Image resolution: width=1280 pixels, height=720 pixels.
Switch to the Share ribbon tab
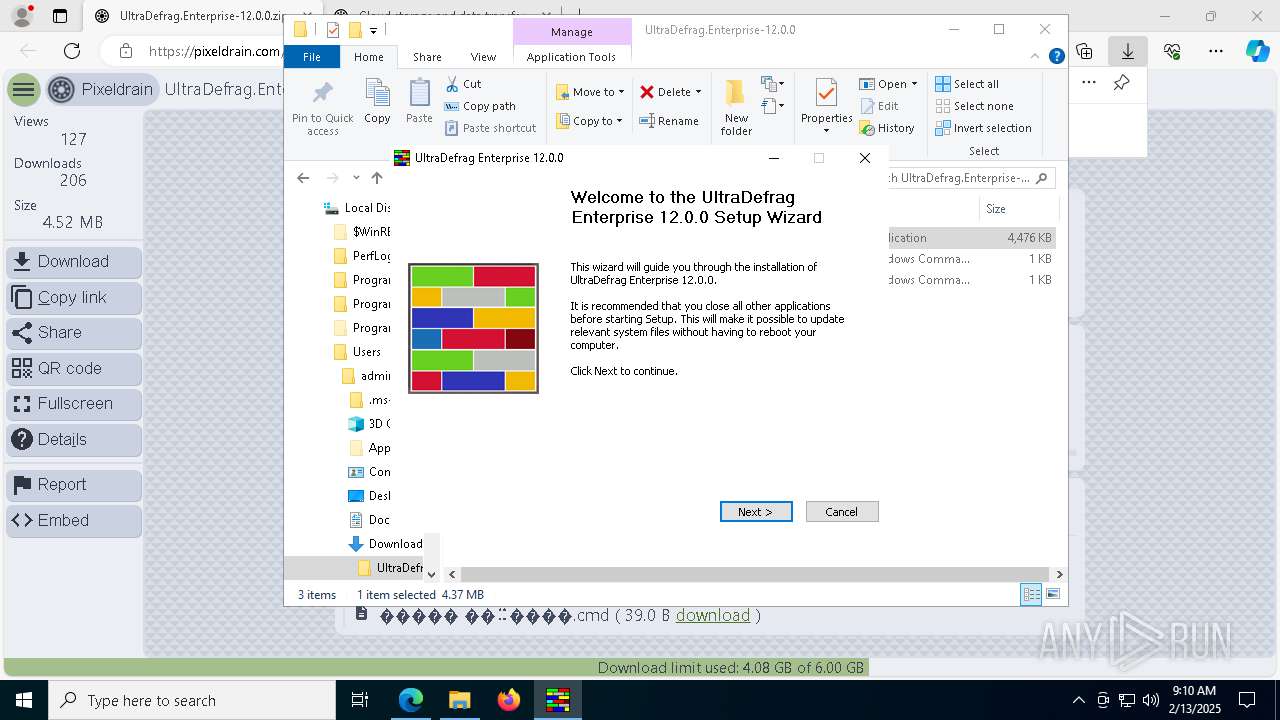(x=427, y=57)
